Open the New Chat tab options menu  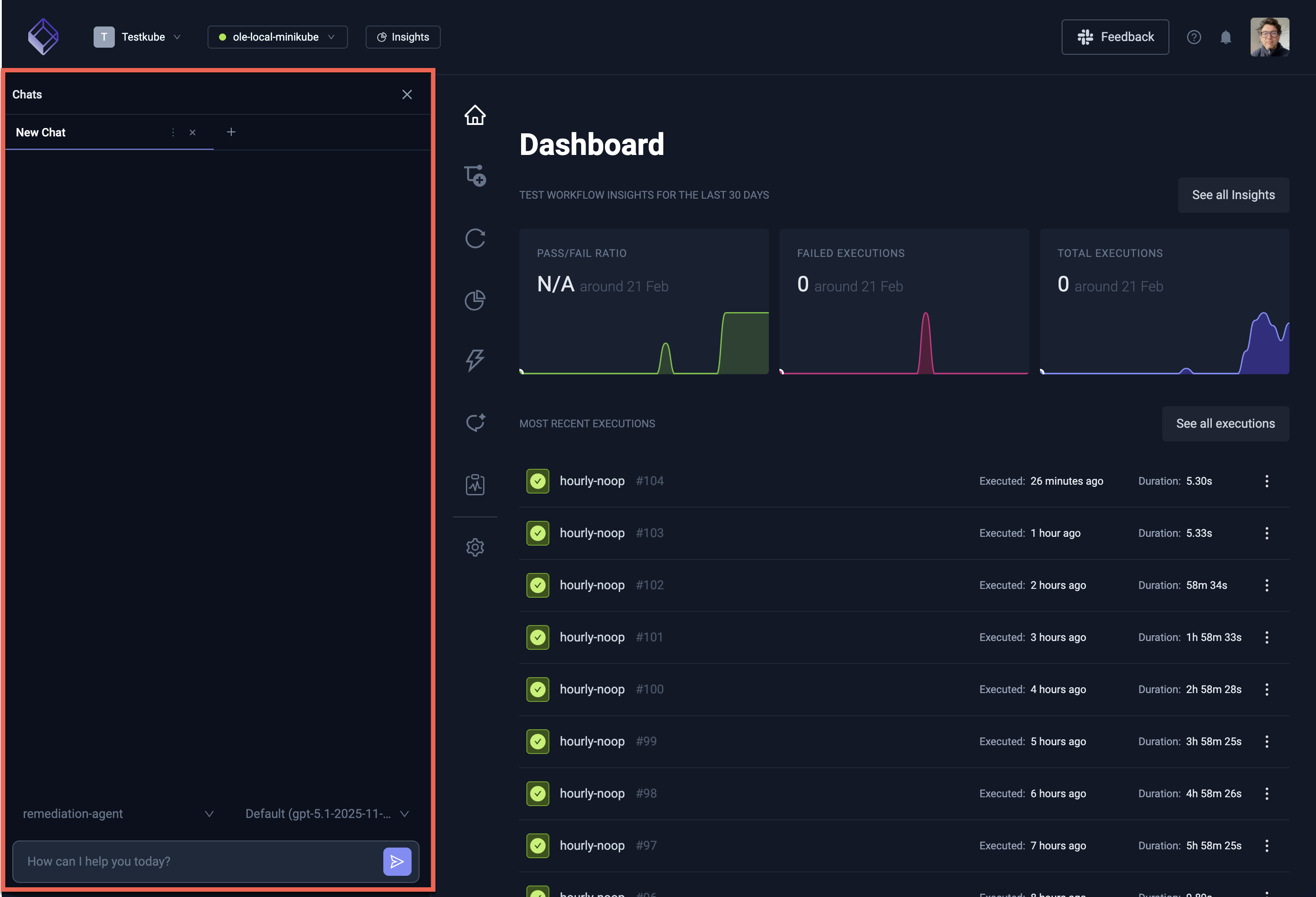coord(173,132)
